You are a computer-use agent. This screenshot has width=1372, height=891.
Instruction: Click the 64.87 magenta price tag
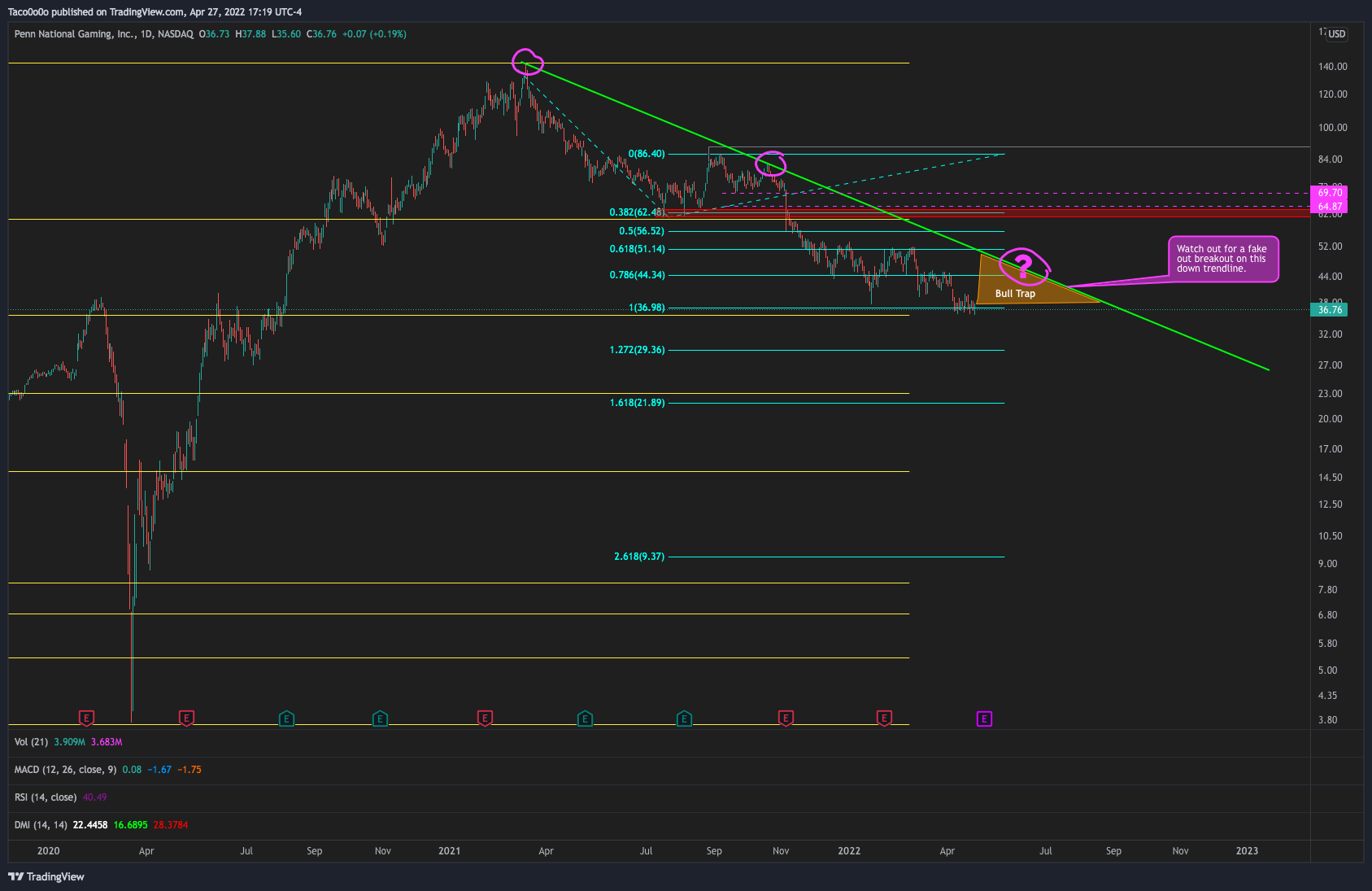coord(1330,207)
